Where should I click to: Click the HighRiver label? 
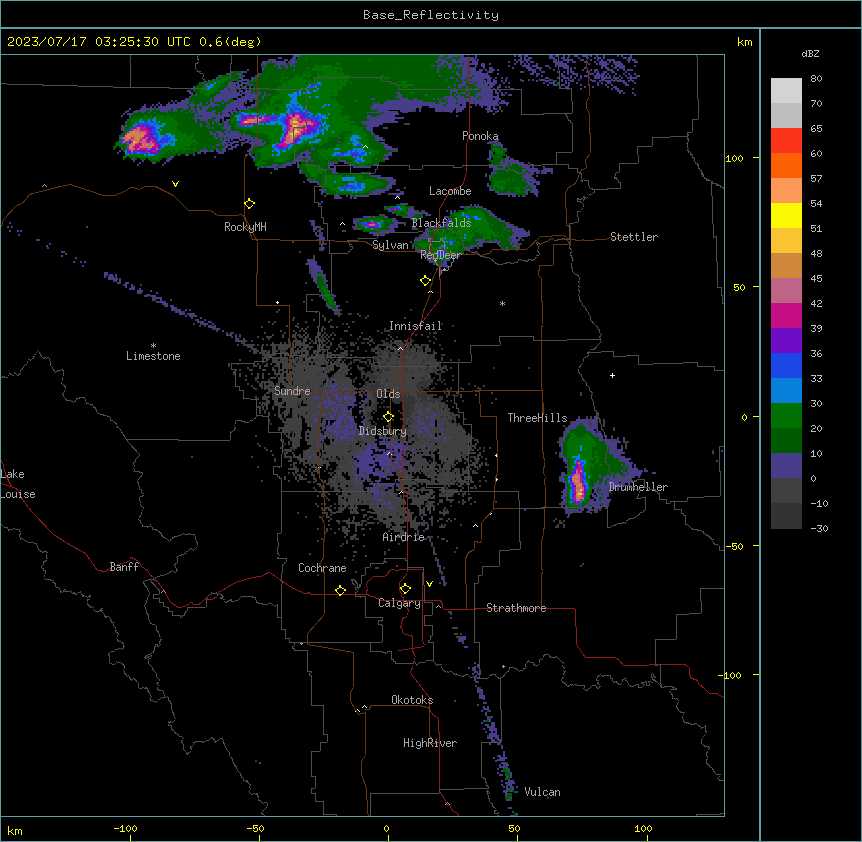[430, 743]
